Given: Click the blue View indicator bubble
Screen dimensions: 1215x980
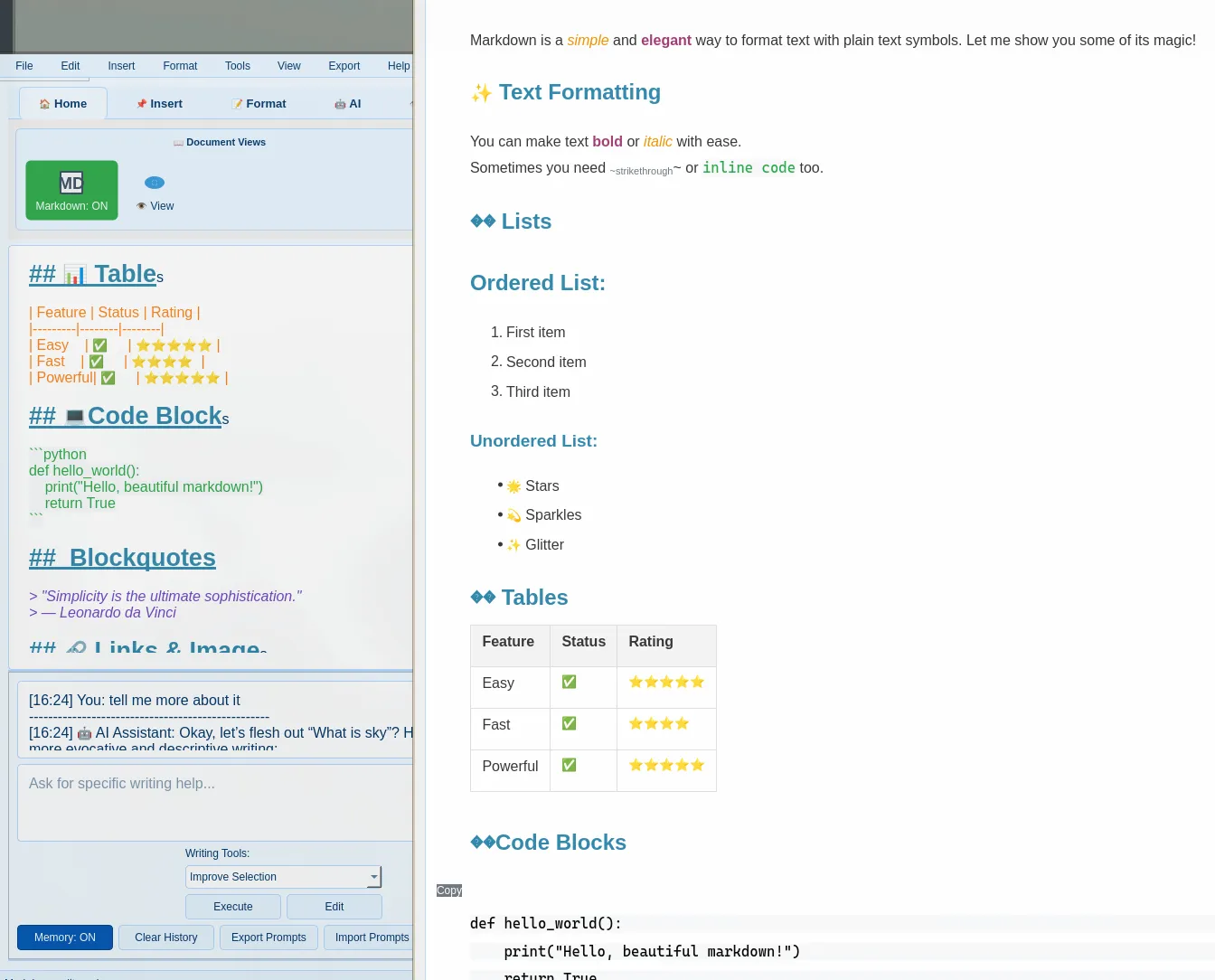Looking at the screenshot, I should point(155,182).
